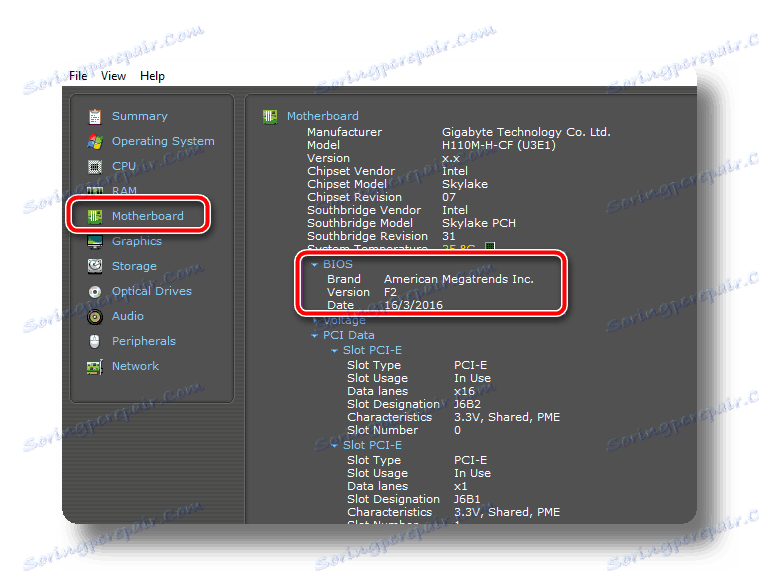The image size is (759, 586).
Task: Select the BIOS brand American Megatrends Inc.
Action: point(459,279)
